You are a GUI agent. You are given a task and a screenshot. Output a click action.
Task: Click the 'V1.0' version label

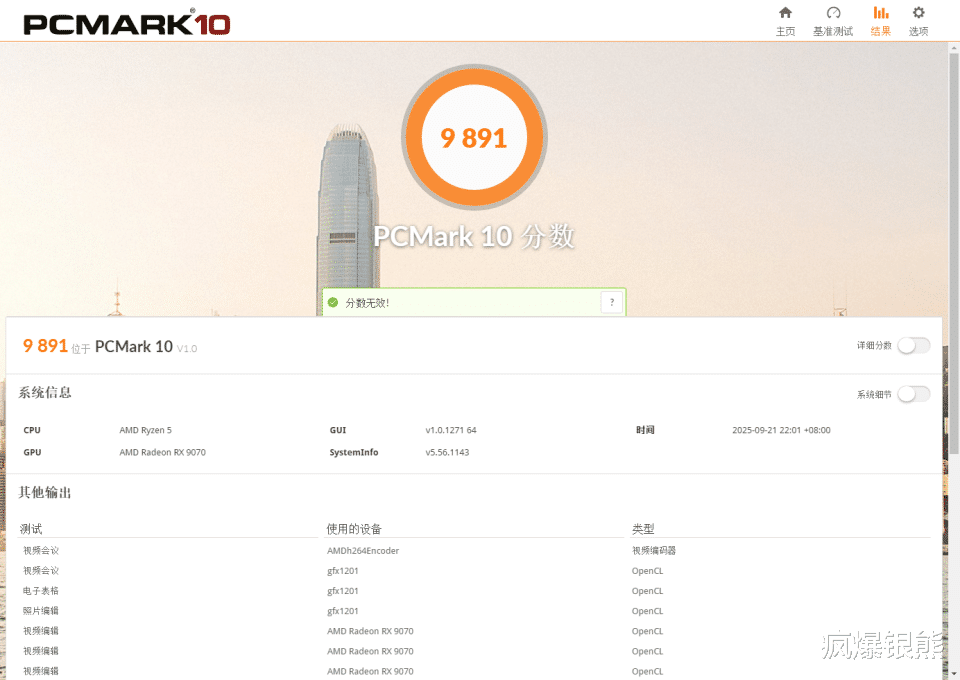pyautogui.click(x=187, y=349)
